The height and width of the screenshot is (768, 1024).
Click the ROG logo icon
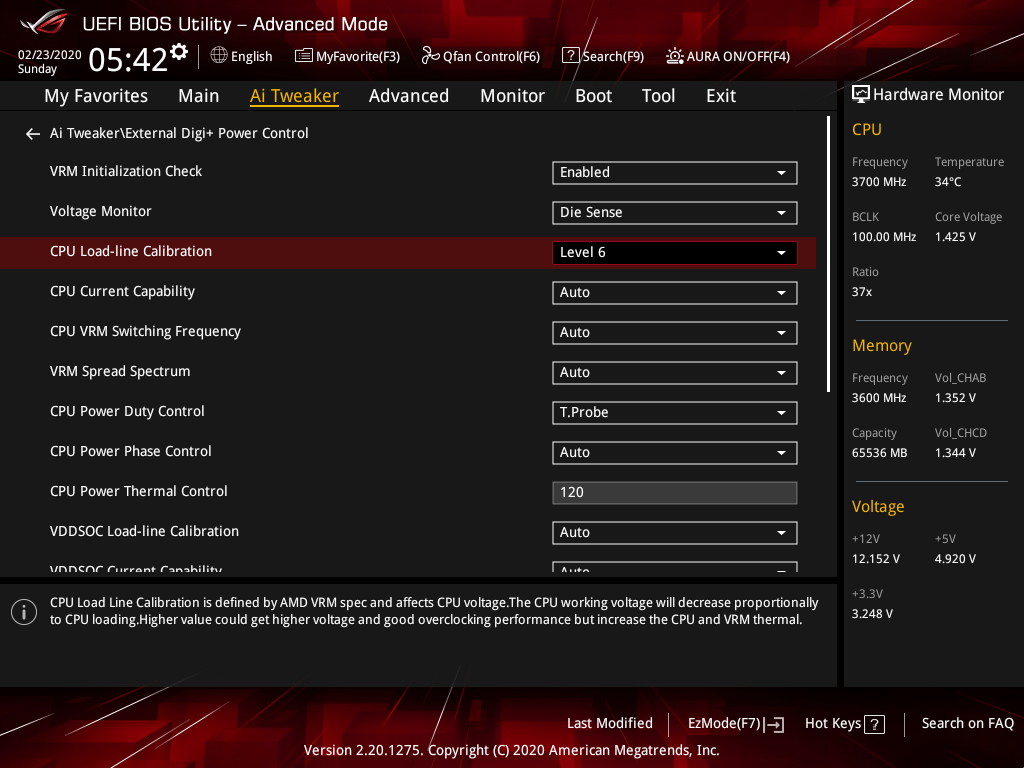tap(44, 22)
